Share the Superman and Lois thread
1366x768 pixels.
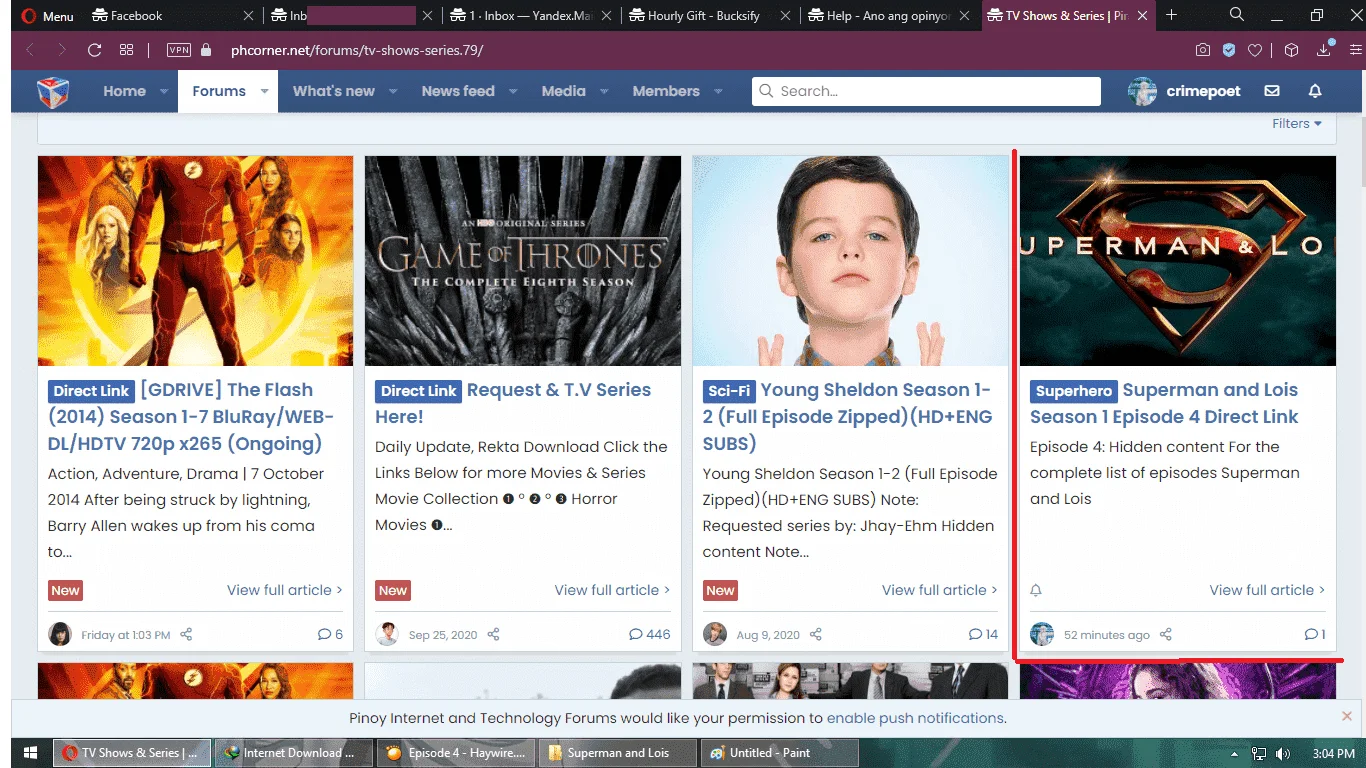click(x=1165, y=634)
